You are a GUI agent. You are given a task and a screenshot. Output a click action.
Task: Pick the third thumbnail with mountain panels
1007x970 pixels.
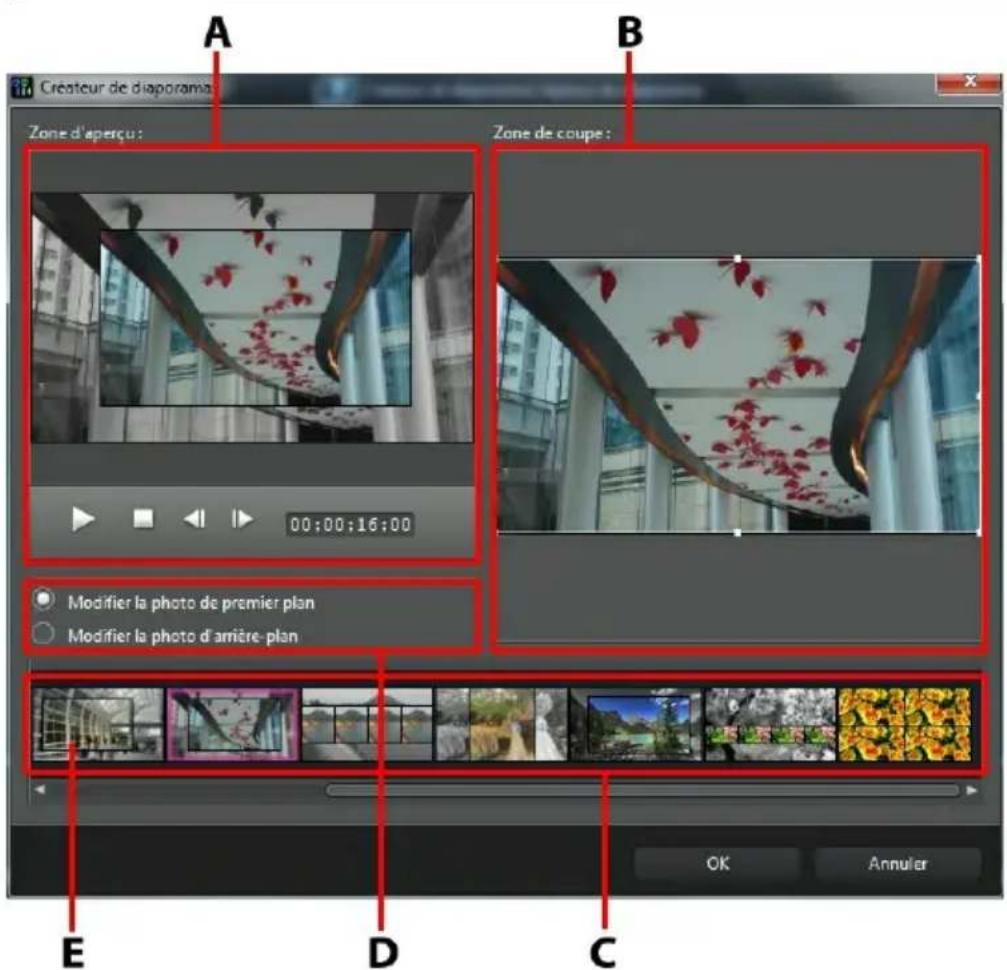367,723
